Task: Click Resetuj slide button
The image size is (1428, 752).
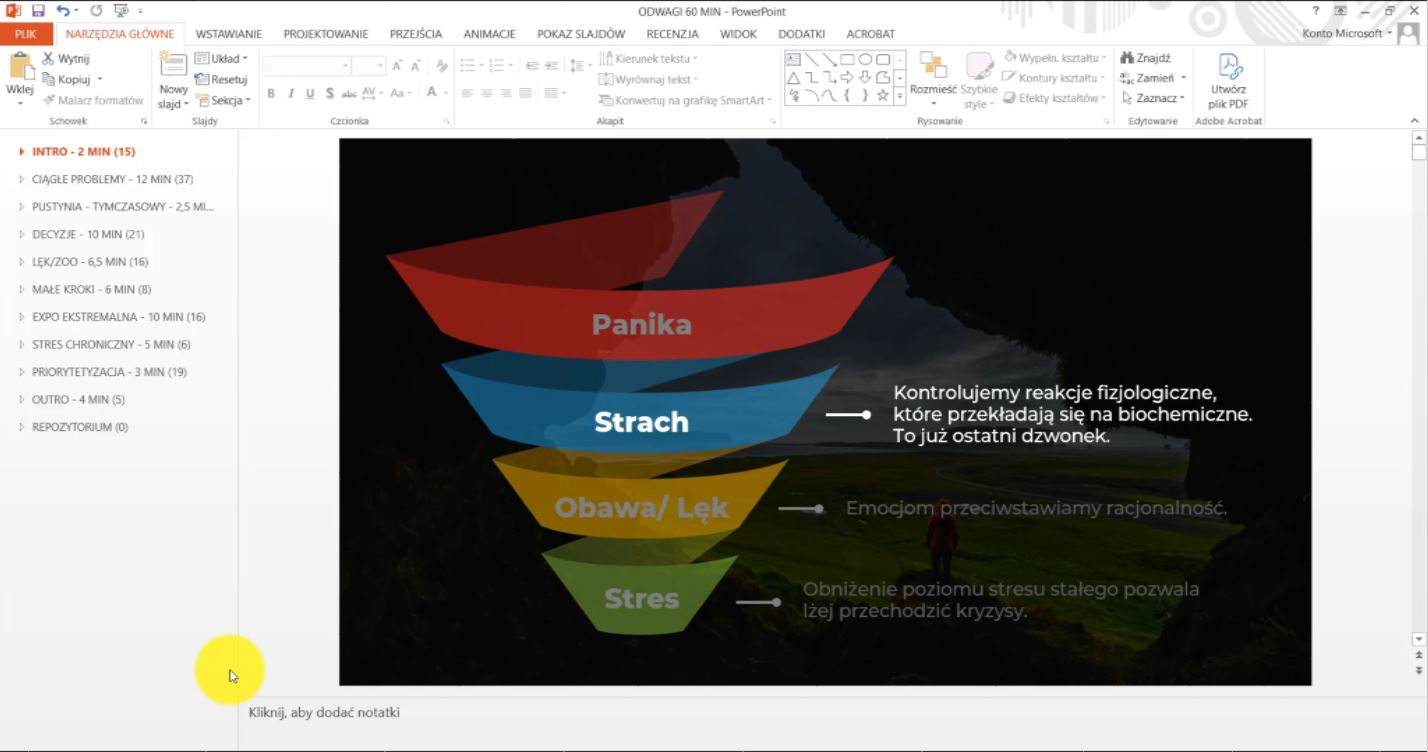Action: 222,80
